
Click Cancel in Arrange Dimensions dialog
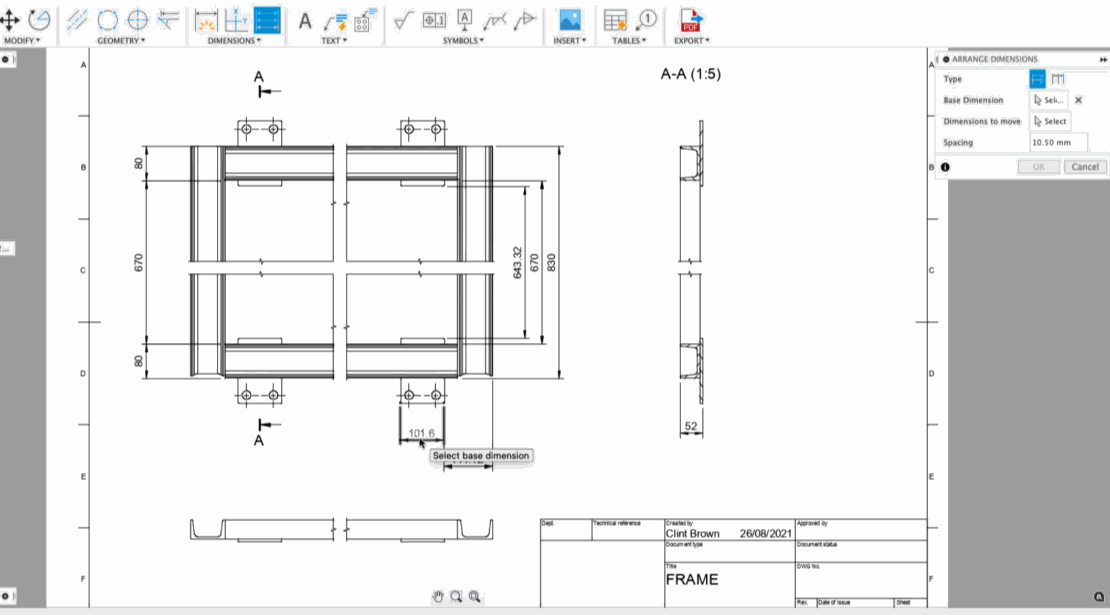point(1085,166)
